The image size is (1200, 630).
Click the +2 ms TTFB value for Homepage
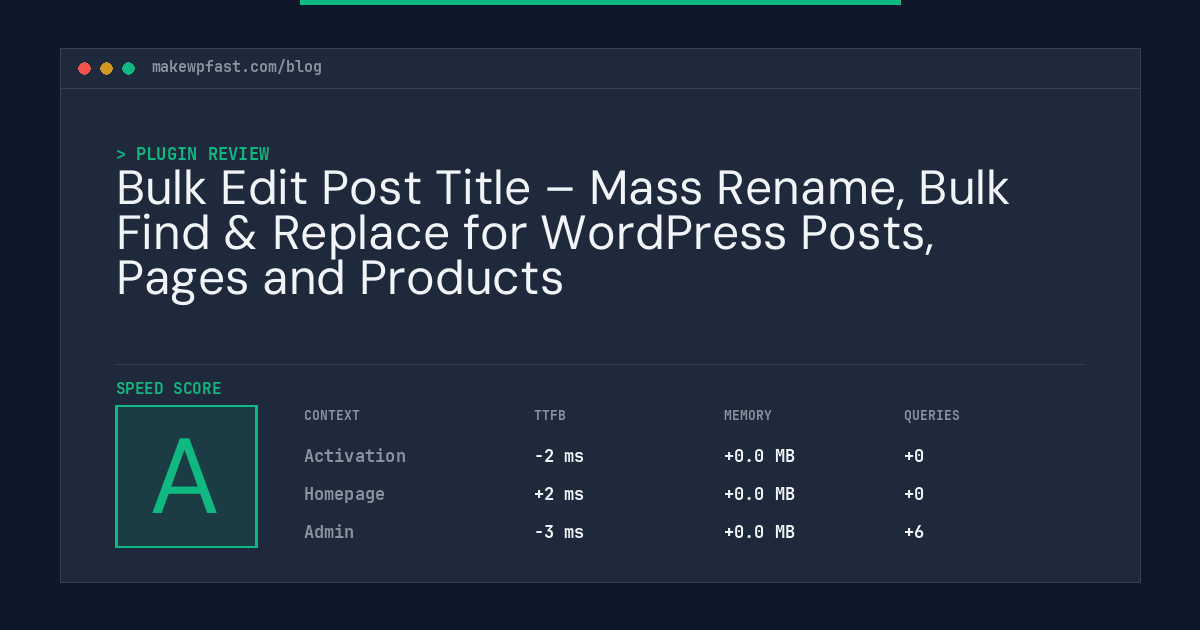point(559,494)
